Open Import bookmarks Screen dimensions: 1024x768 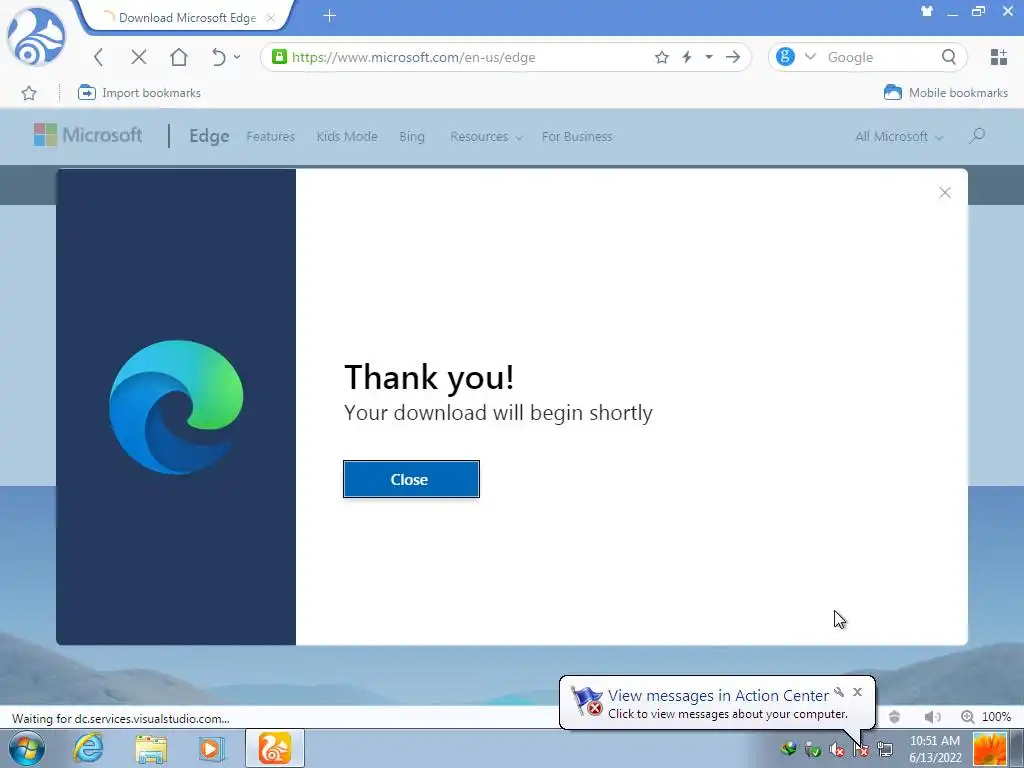139,93
